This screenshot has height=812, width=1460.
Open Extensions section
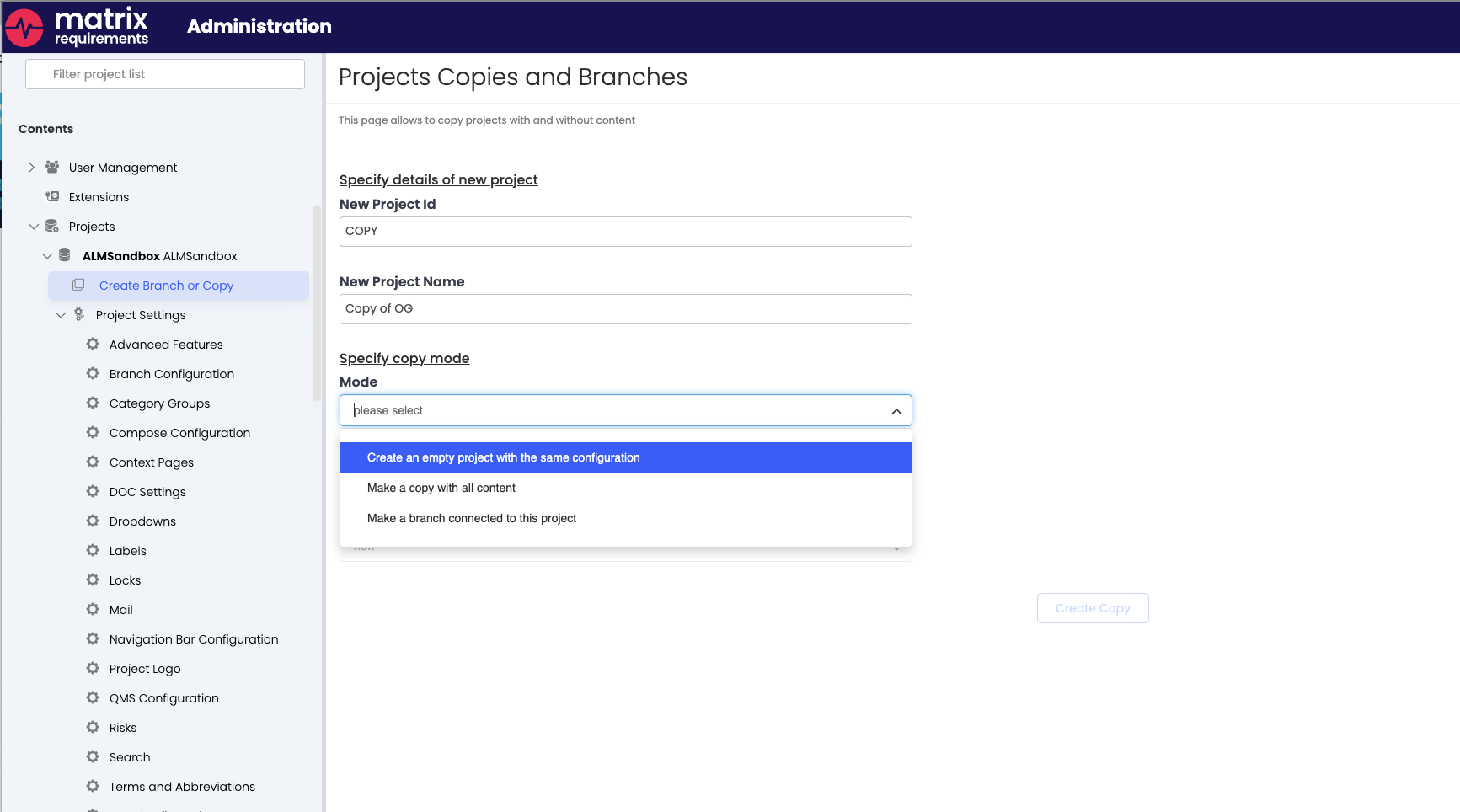(99, 197)
